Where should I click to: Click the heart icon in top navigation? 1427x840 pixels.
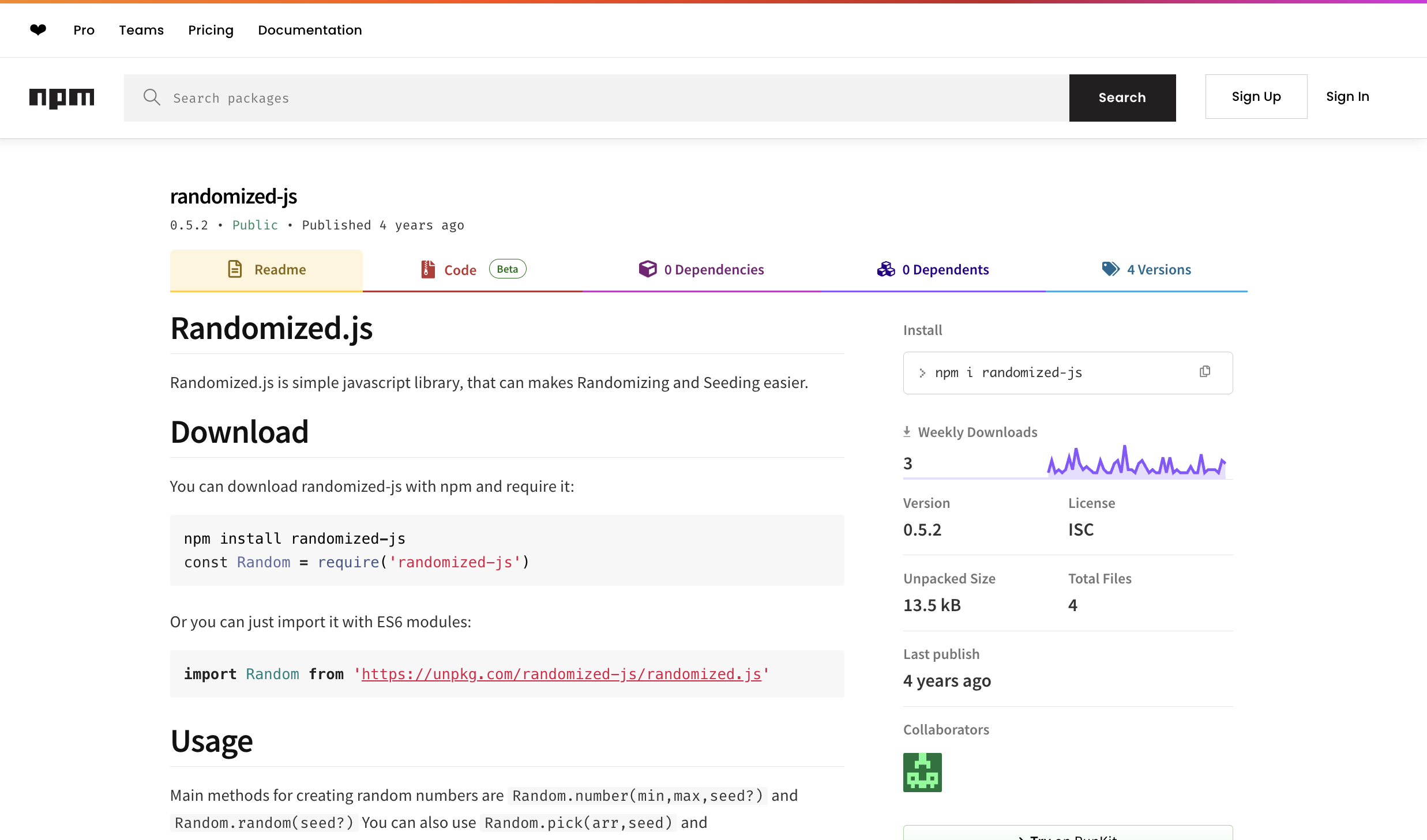[x=38, y=30]
